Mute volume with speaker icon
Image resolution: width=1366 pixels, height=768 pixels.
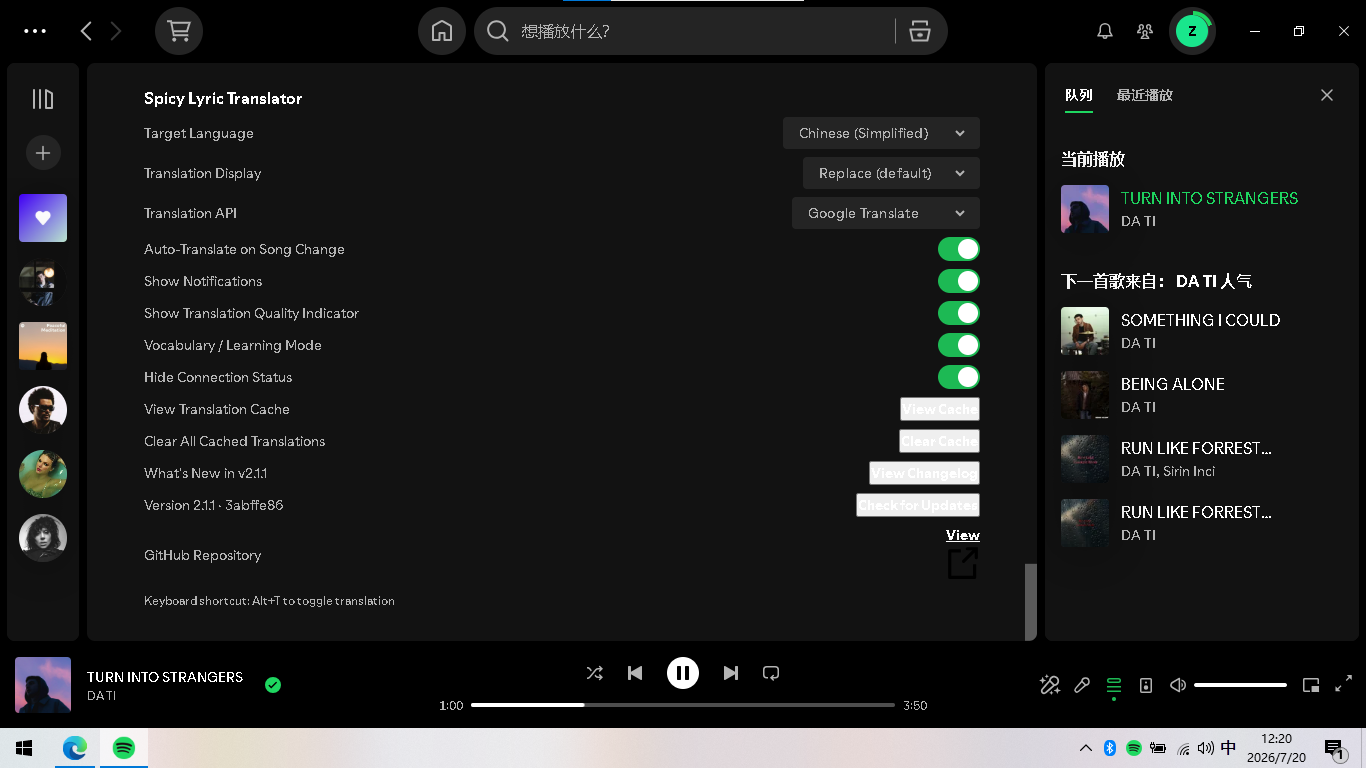(x=1178, y=685)
